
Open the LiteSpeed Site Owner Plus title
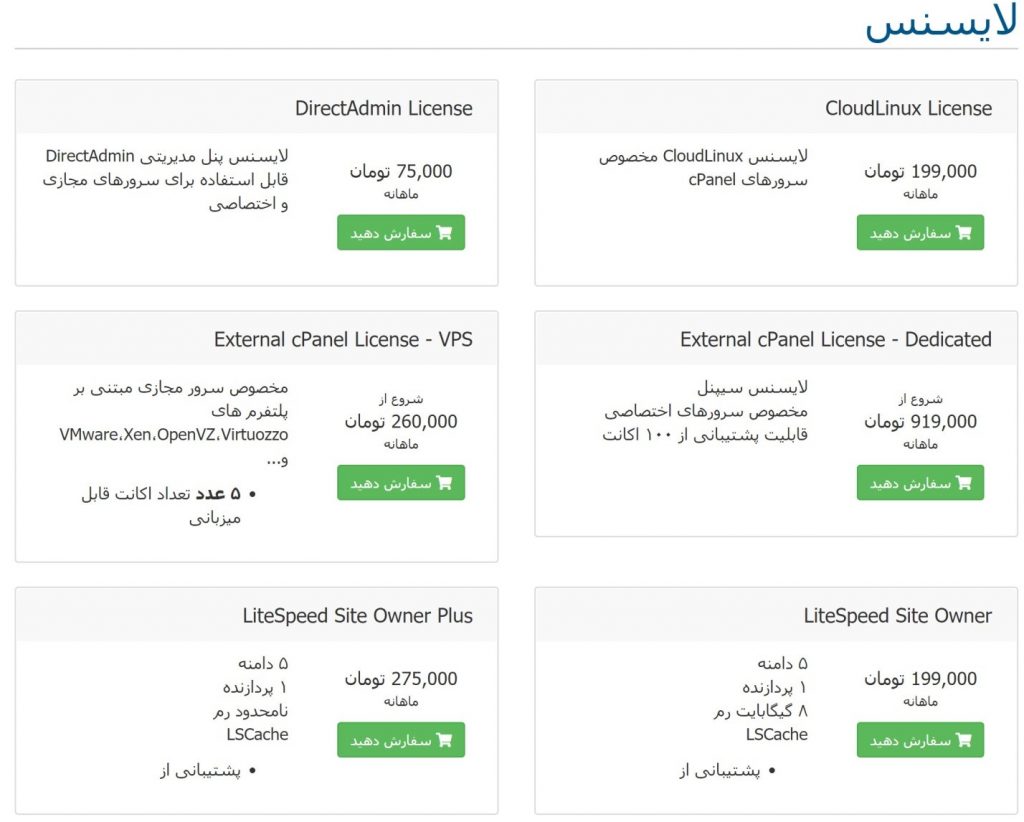coord(357,616)
